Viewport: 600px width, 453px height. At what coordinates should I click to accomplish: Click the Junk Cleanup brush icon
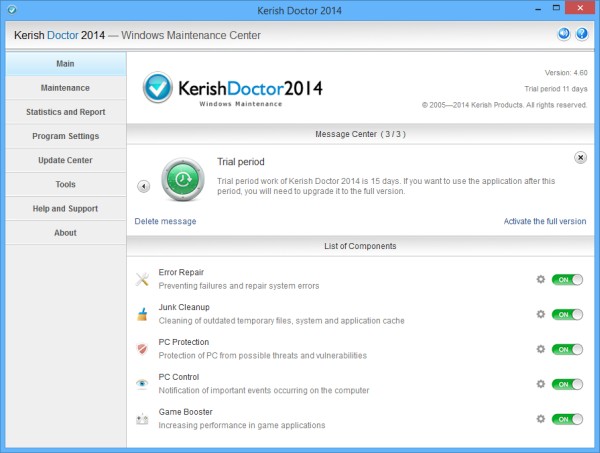click(142, 314)
